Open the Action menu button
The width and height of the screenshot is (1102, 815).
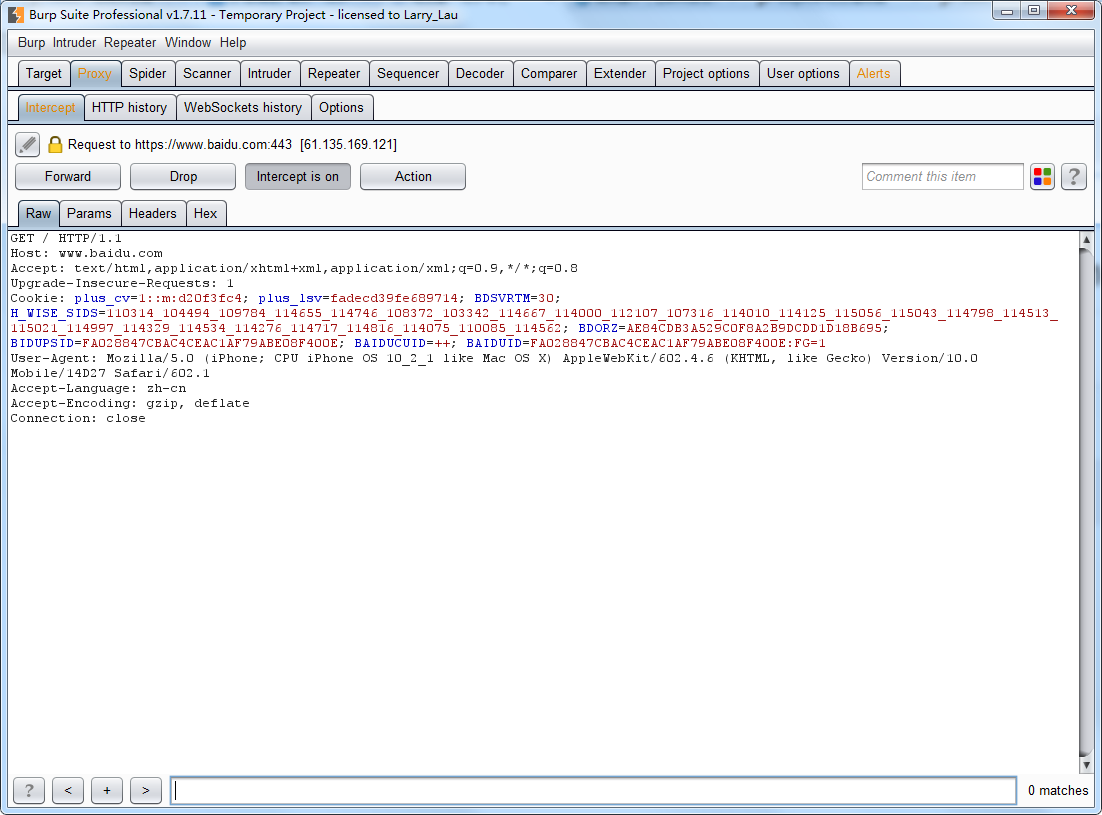point(413,177)
